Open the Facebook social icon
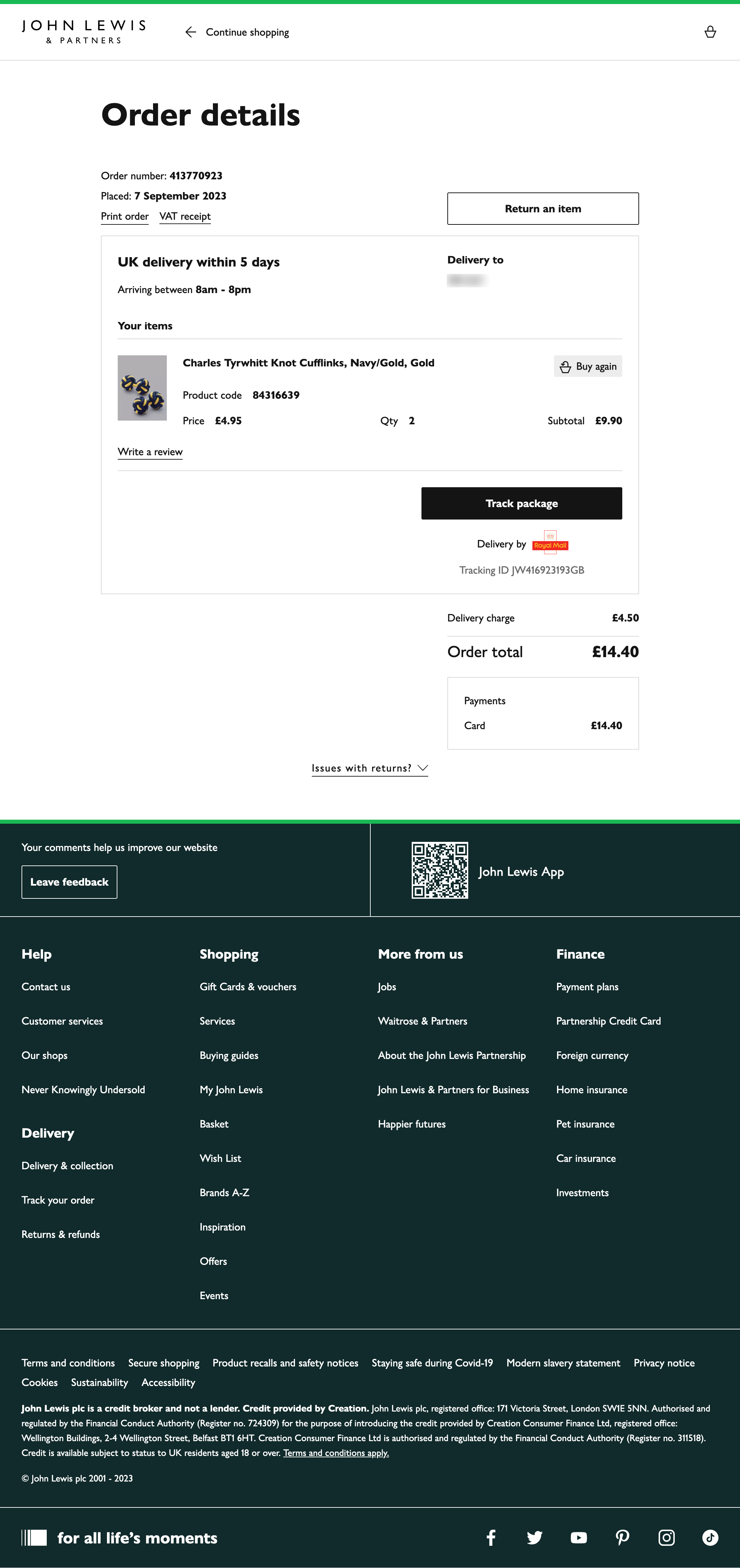The width and height of the screenshot is (740, 1568). (x=491, y=1538)
